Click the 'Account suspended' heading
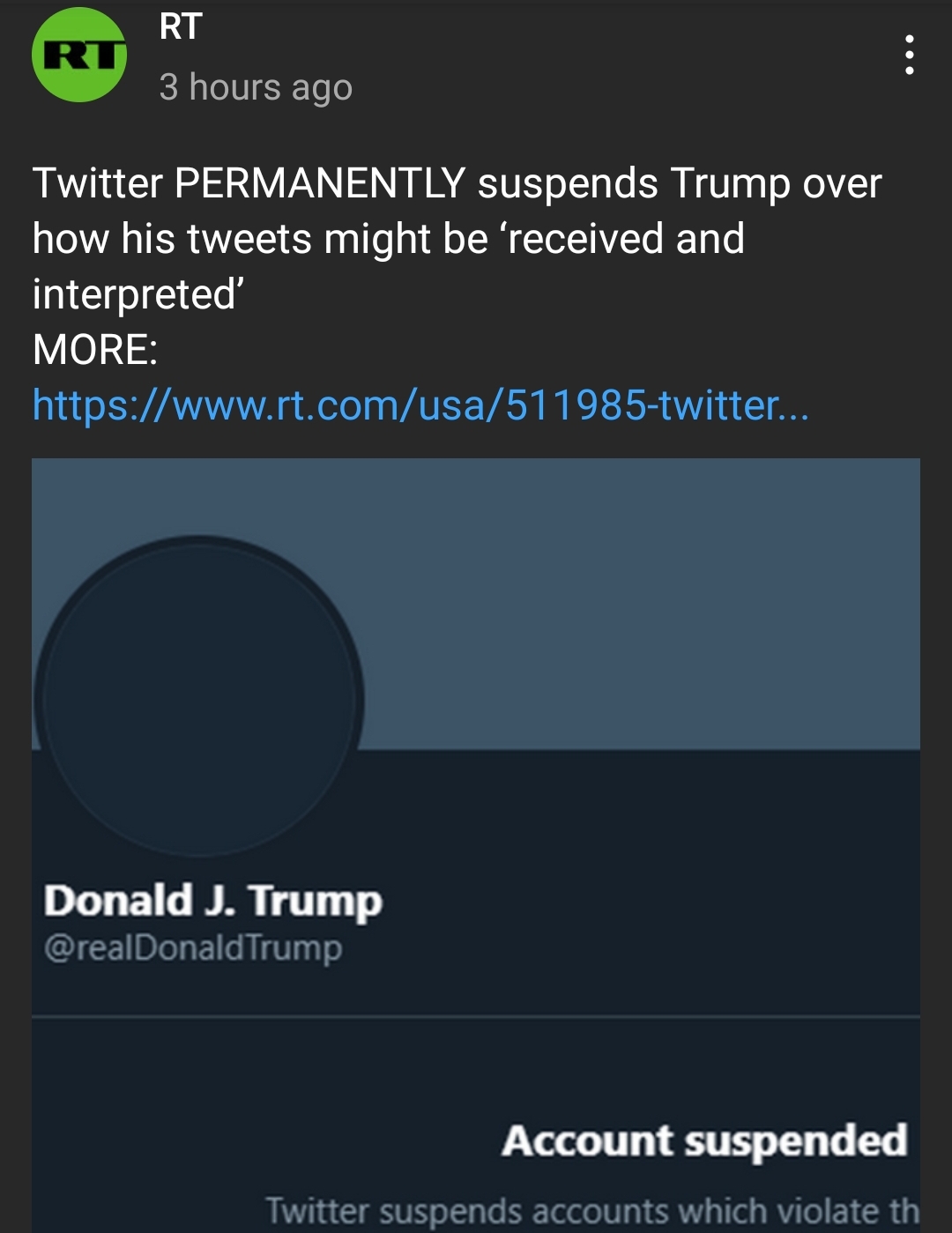 pos(704,1140)
